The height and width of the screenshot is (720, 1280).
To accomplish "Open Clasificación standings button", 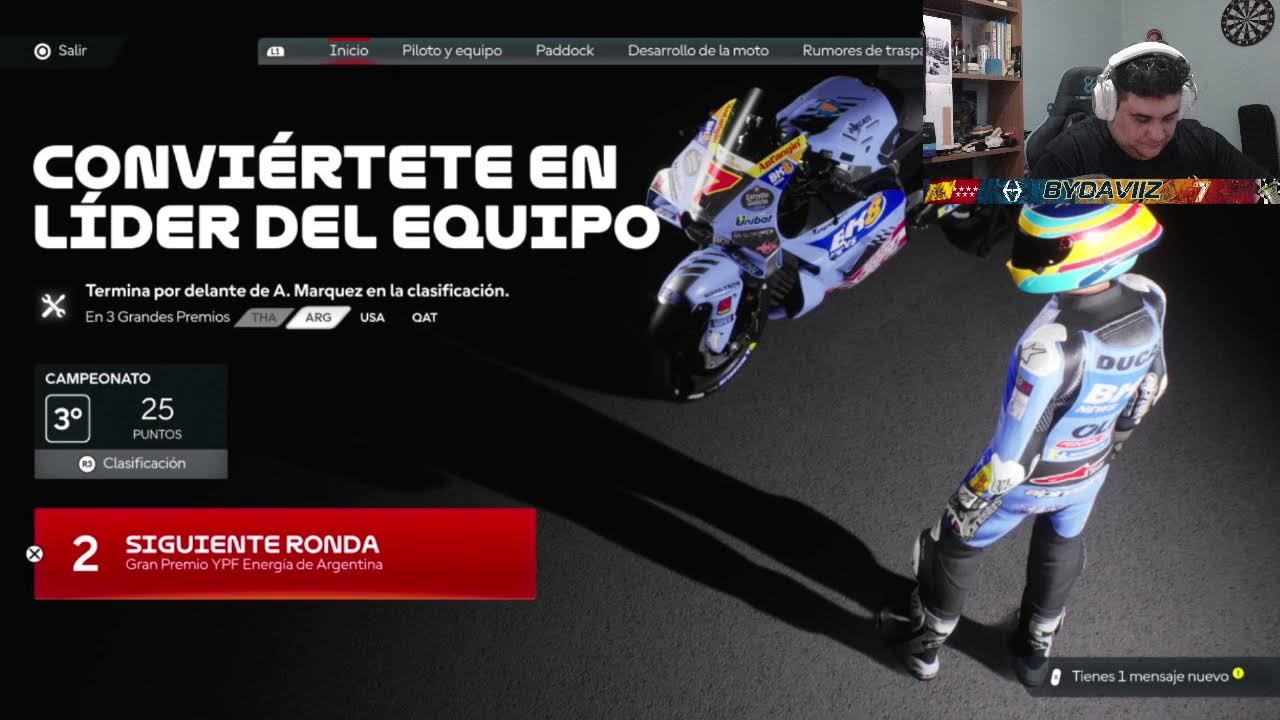I will click(x=131, y=464).
